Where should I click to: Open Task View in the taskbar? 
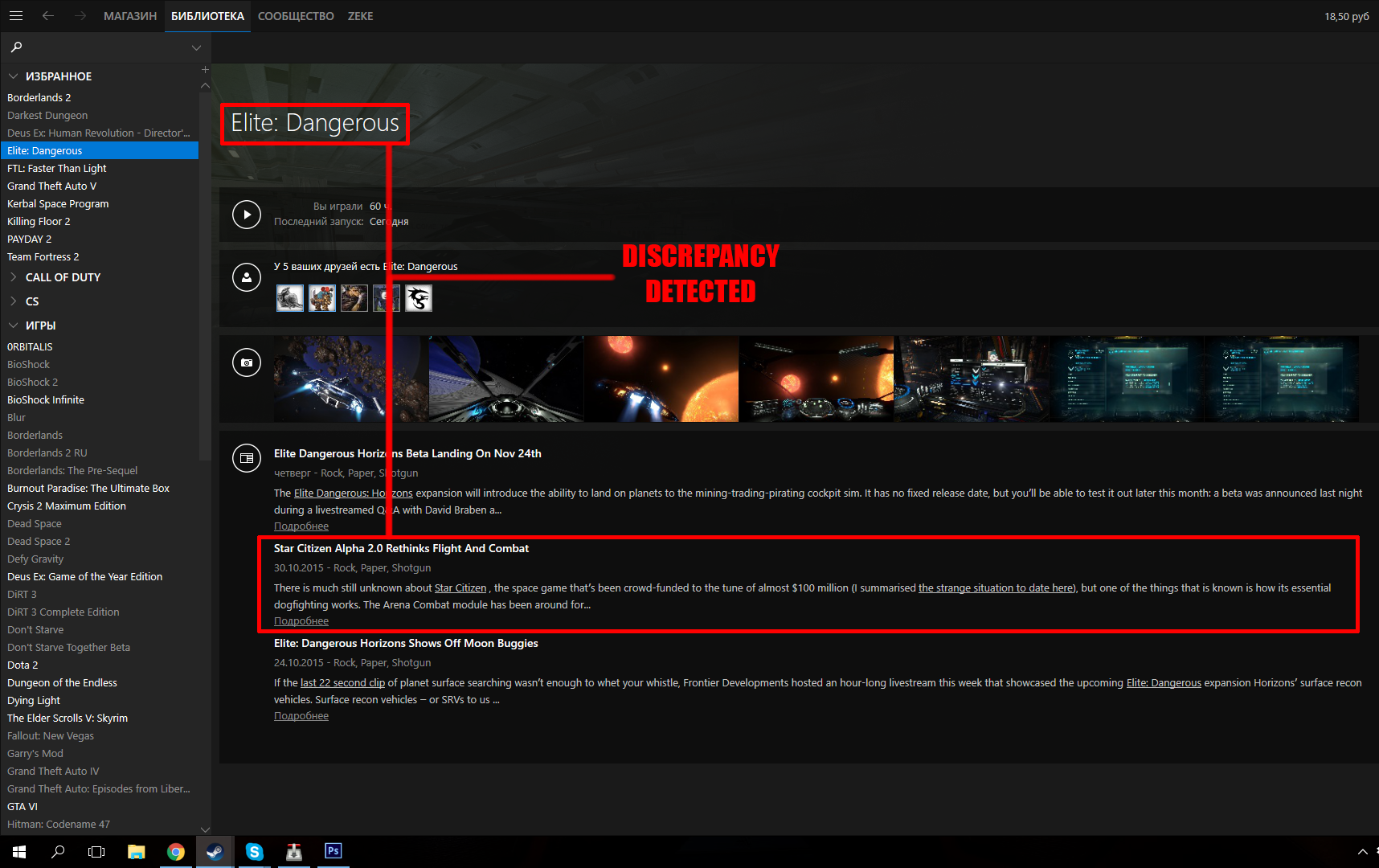pos(96,852)
